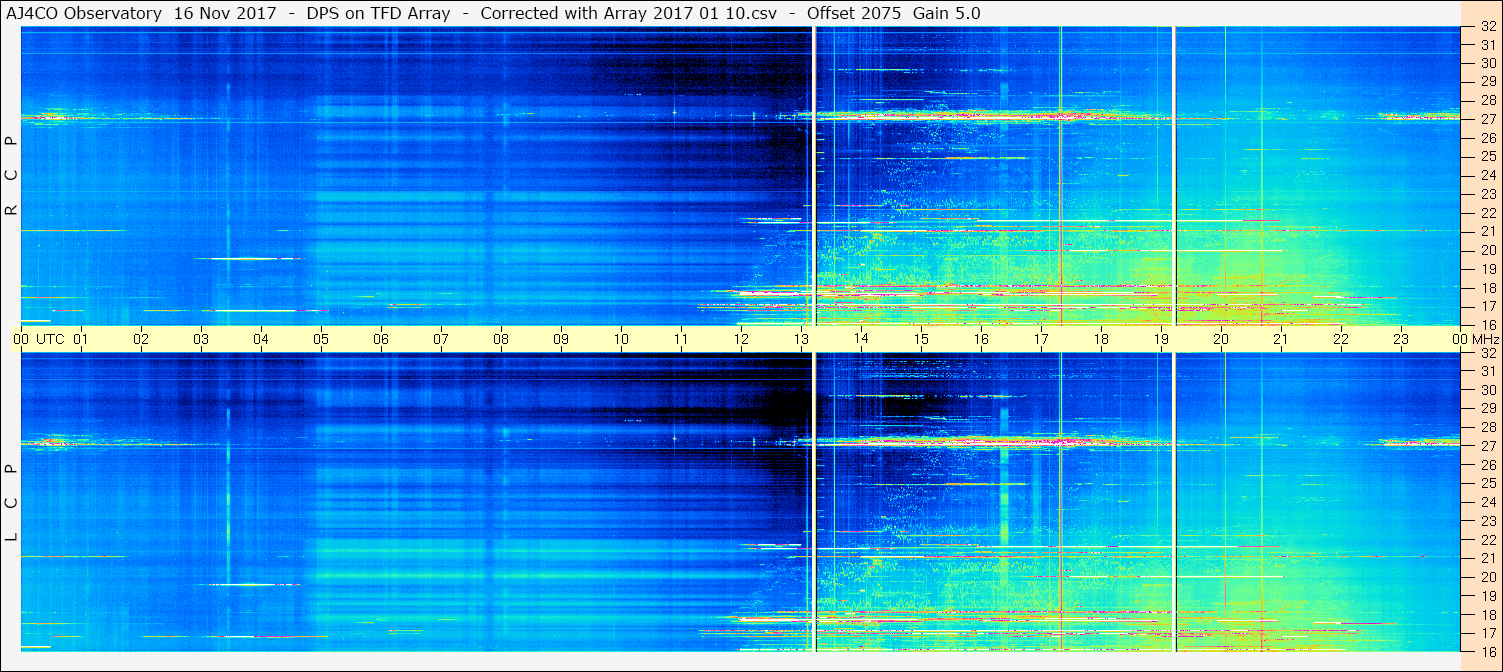This screenshot has width=1503, height=672.
Task: Select the 21 hour tick on time axis
Action: [1281, 339]
